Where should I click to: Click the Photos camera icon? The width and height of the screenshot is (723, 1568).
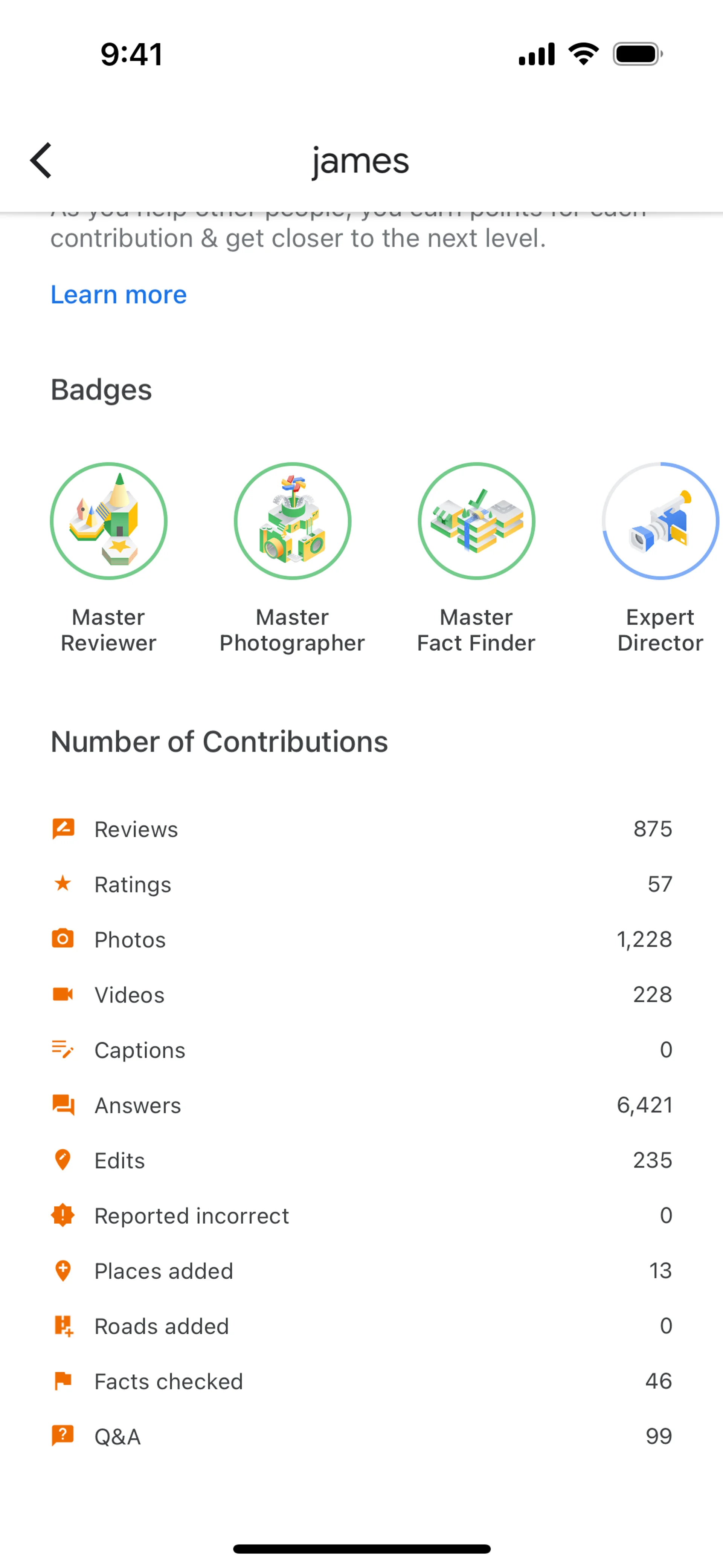pos(63,938)
